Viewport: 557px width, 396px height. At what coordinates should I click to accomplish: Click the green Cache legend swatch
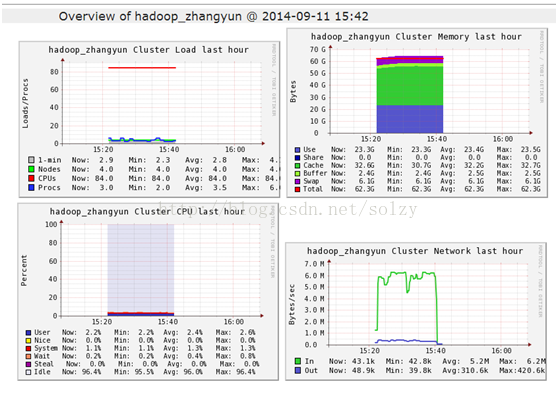(298, 166)
